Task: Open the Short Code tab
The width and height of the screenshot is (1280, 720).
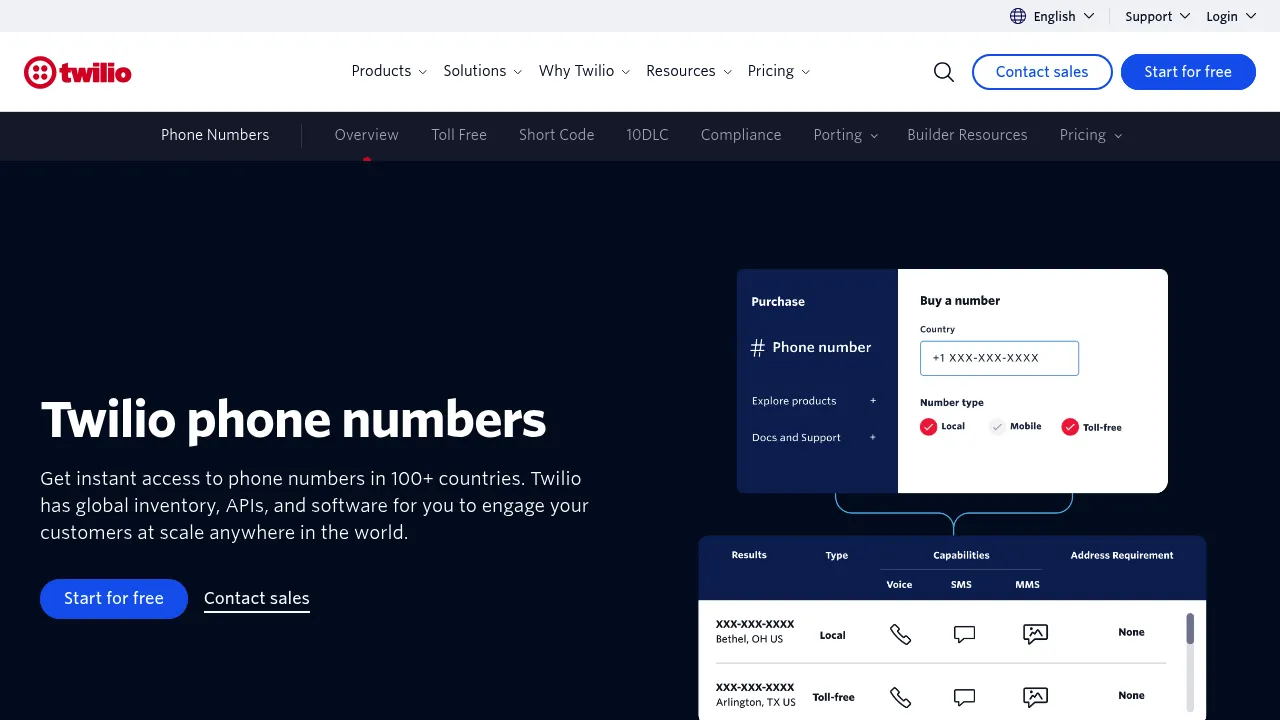Action: click(557, 135)
